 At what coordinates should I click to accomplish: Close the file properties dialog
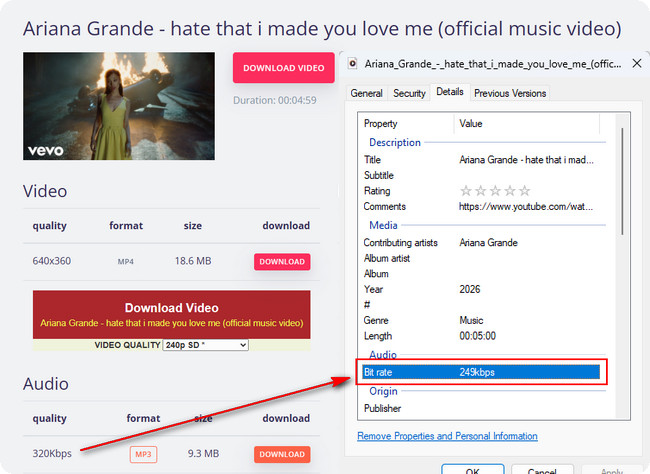637,63
